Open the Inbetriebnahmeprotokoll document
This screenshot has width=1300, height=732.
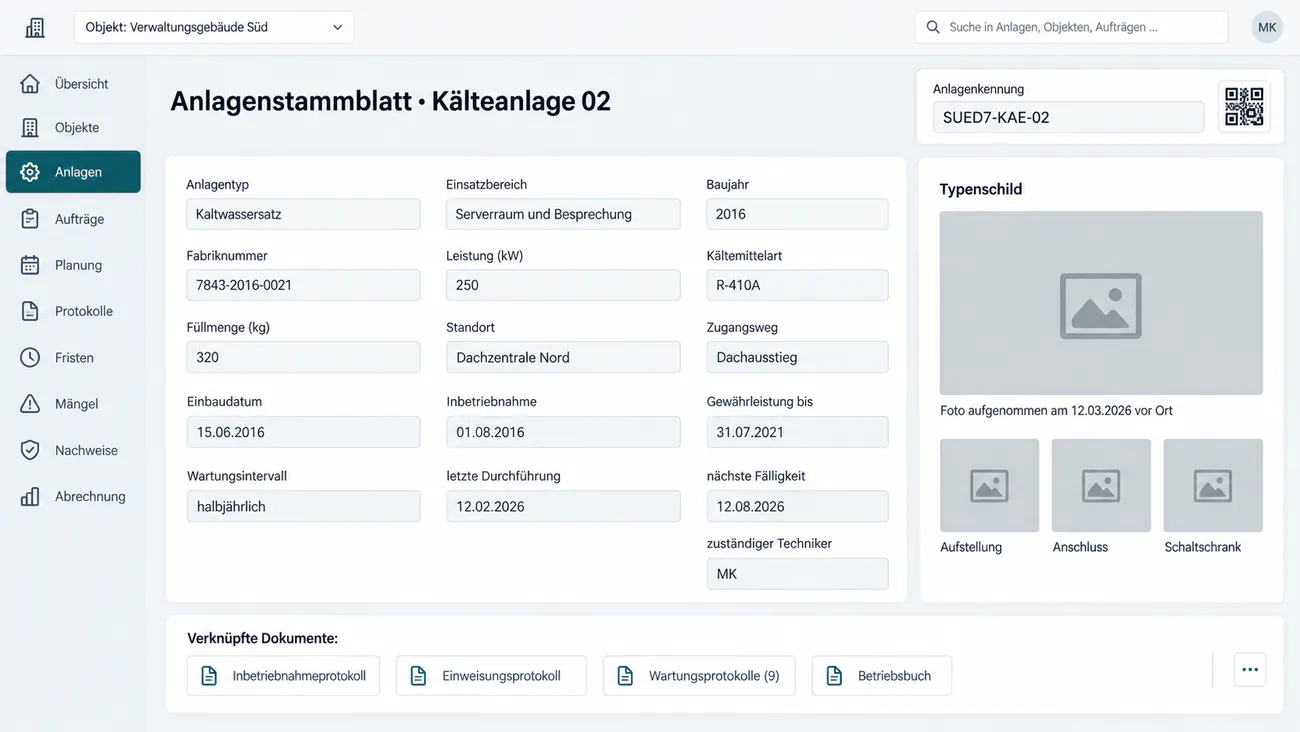pyautogui.click(x=283, y=676)
